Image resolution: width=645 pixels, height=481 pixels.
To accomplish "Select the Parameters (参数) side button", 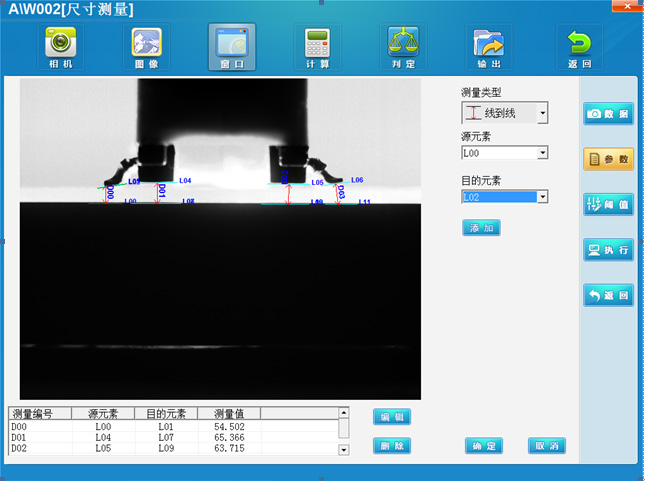I will point(608,159).
